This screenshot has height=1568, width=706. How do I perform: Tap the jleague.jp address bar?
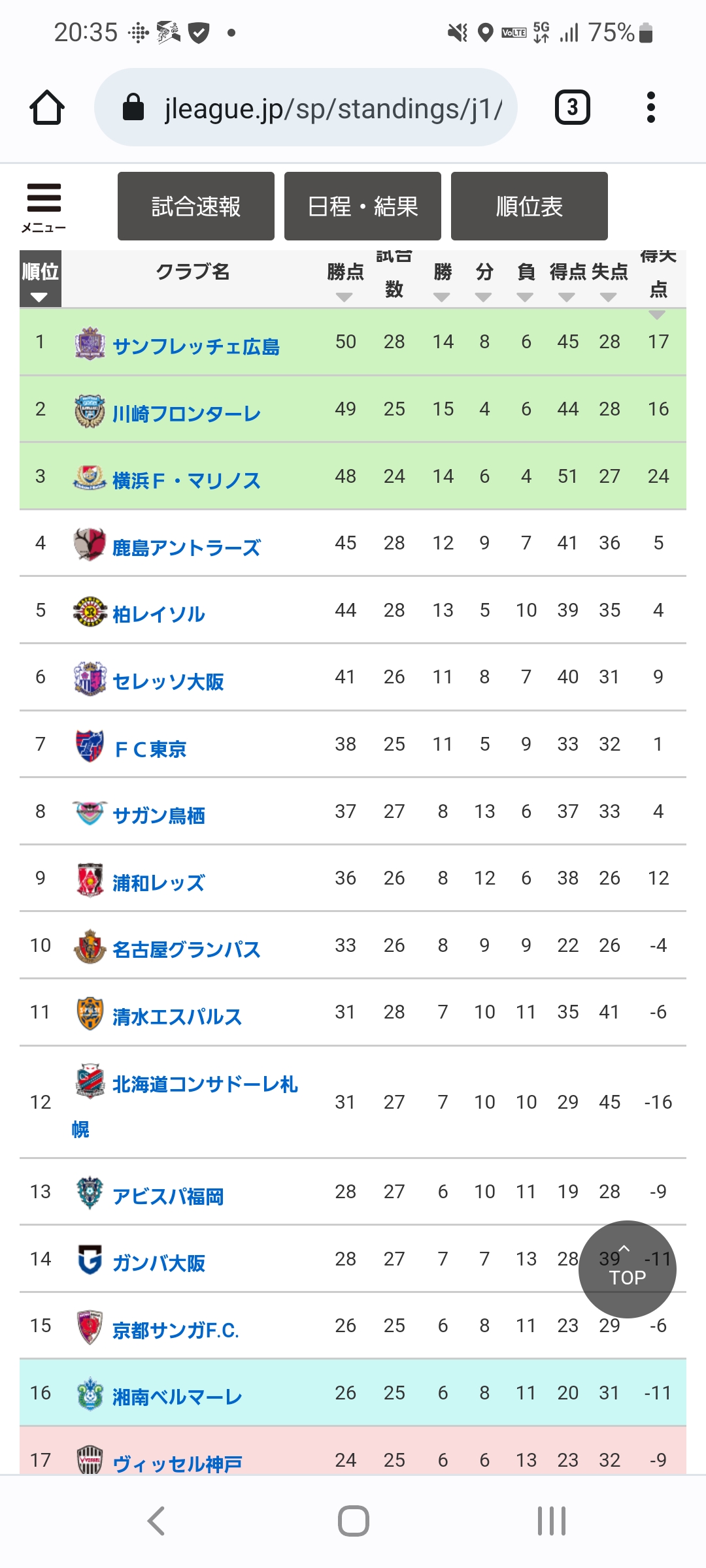point(306,108)
